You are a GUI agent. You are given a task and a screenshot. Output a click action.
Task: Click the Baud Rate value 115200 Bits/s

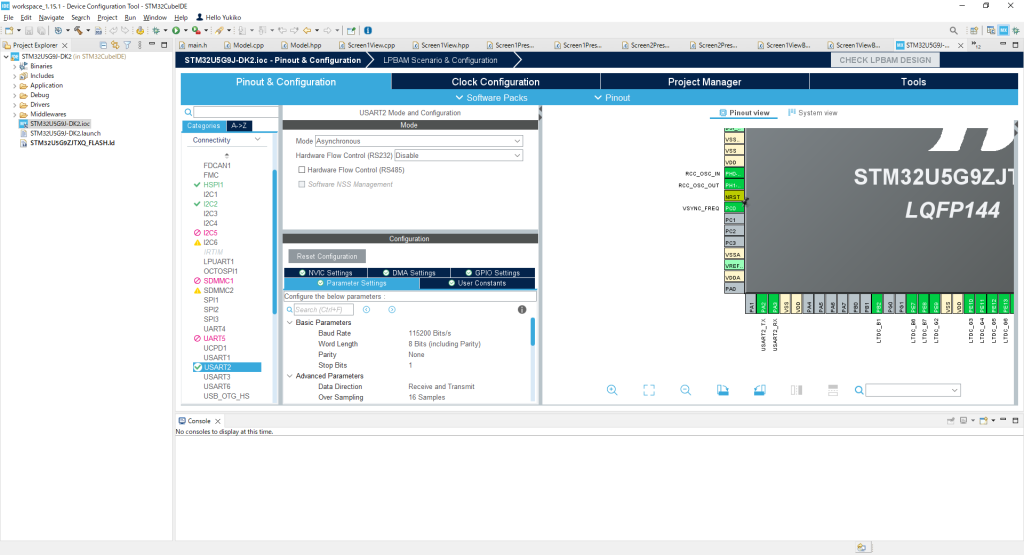point(430,333)
